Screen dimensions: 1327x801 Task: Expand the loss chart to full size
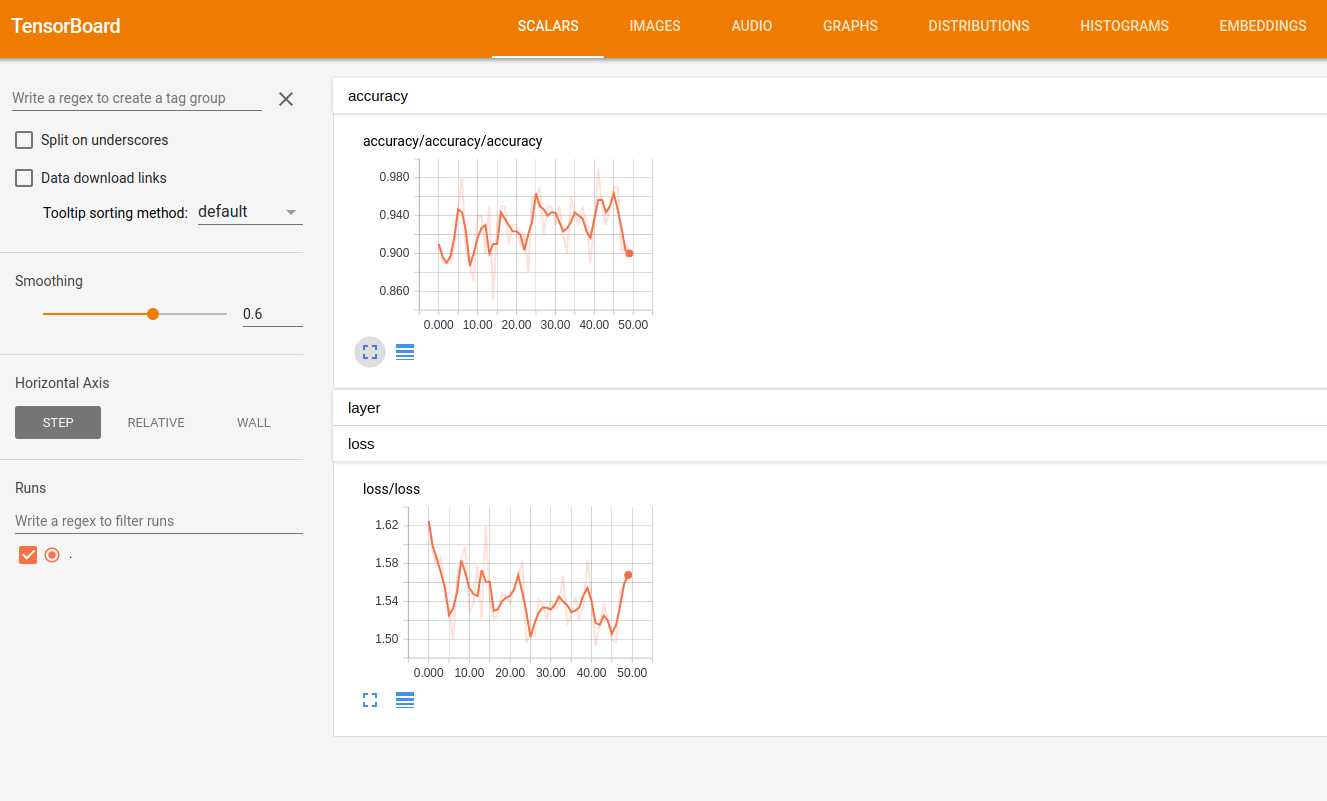370,700
